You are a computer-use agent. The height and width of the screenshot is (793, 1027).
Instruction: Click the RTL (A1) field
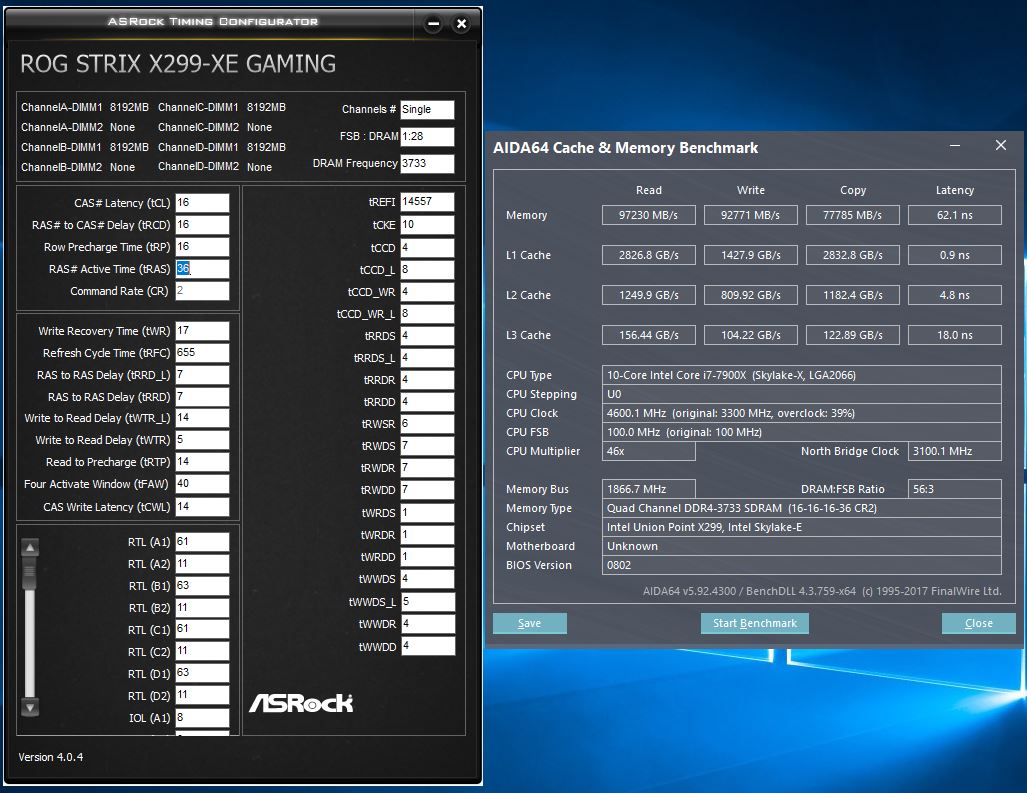pyautogui.click(x=202, y=542)
